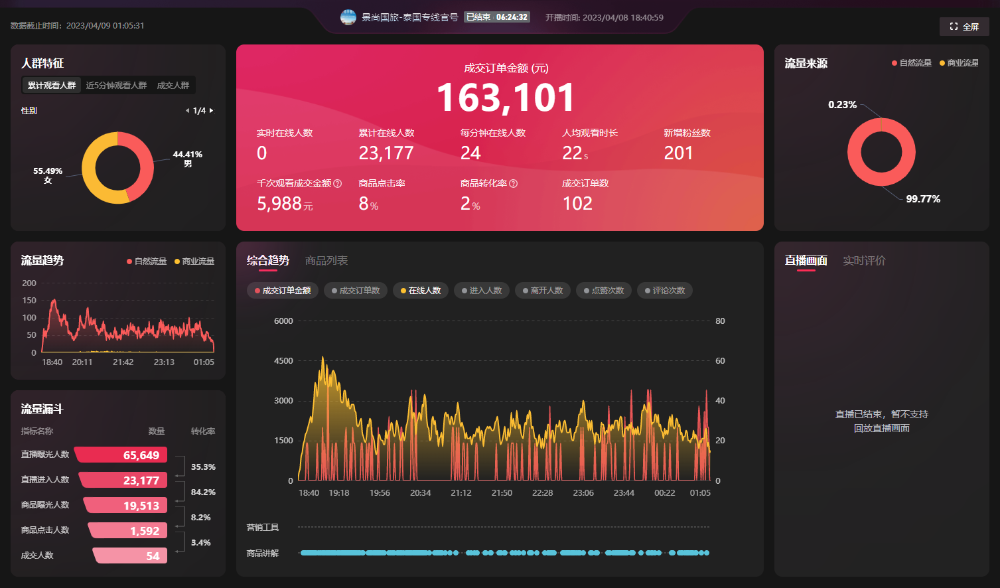This screenshot has width=1000, height=588.
Task: Enable the 进入人数 series chip
Action: click(482, 291)
